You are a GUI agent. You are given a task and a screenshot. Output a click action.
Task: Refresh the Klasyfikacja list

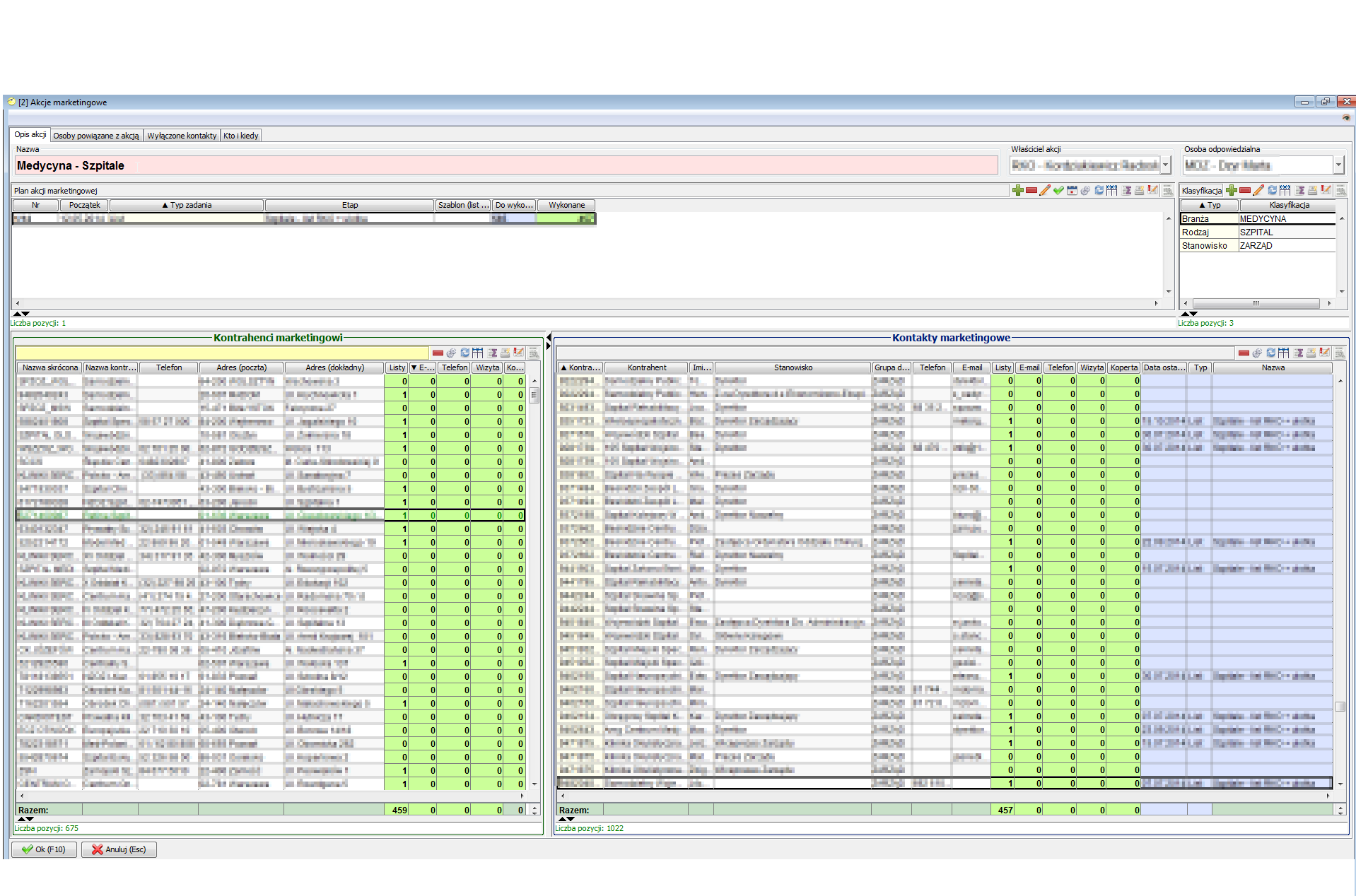coord(1272,190)
